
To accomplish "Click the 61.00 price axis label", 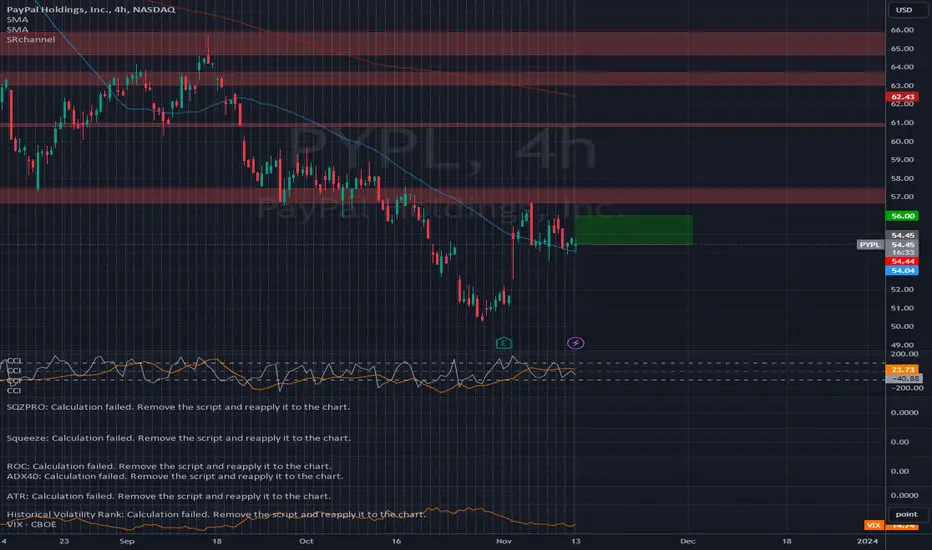I will pos(902,123).
